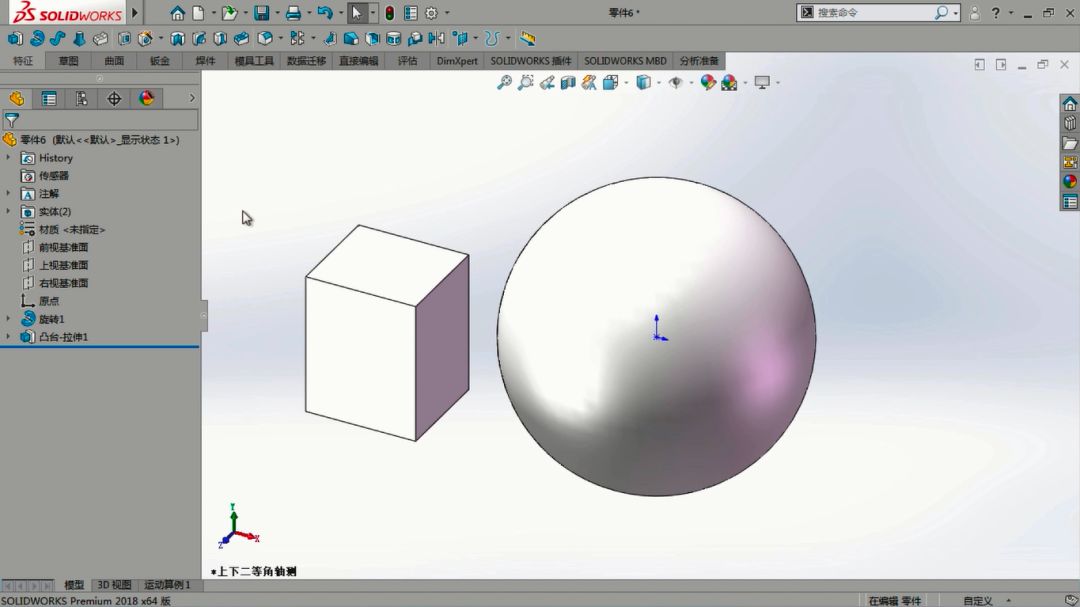The image size is (1080, 607).
Task: Click the Help question mark icon
Action: click(x=995, y=12)
